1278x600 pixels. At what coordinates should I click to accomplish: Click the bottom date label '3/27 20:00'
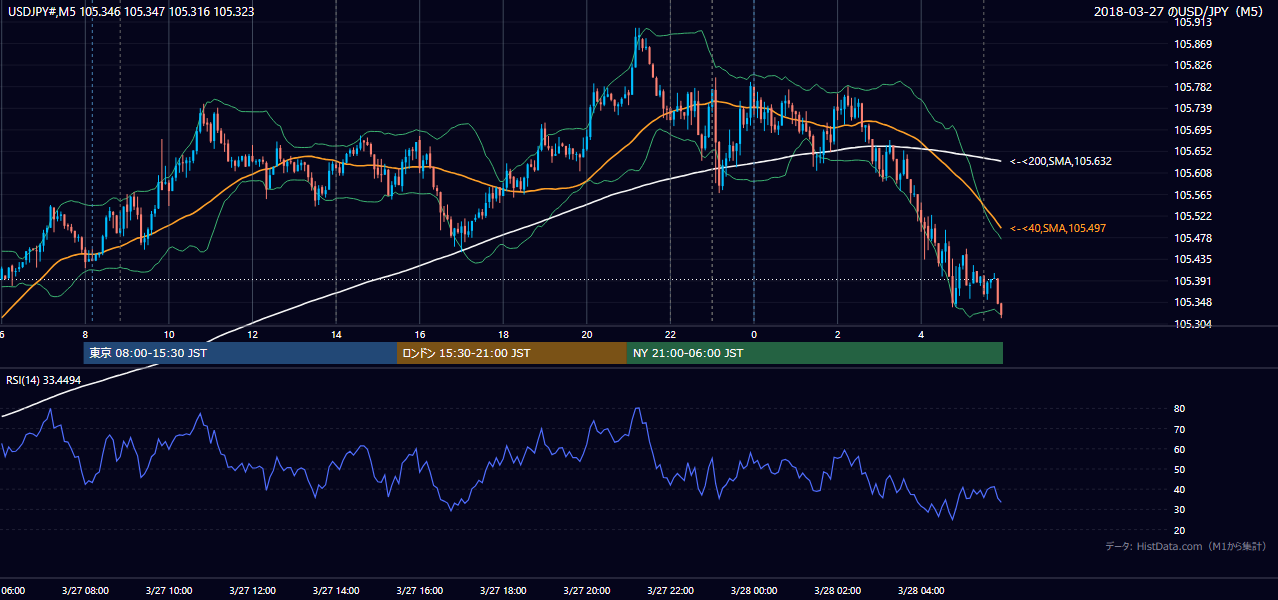[586, 591]
